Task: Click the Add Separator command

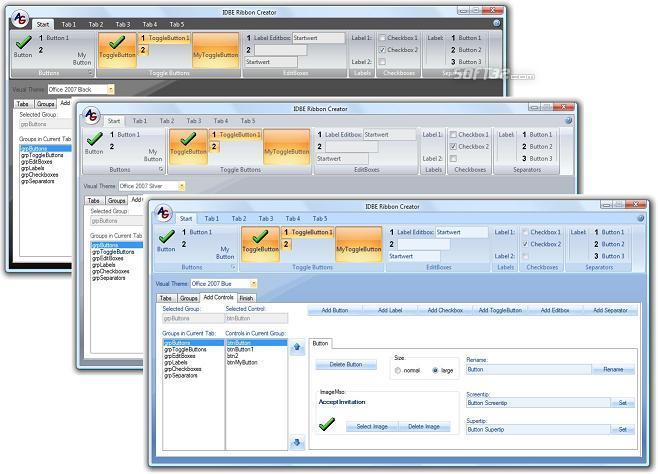Action: (x=610, y=310)
